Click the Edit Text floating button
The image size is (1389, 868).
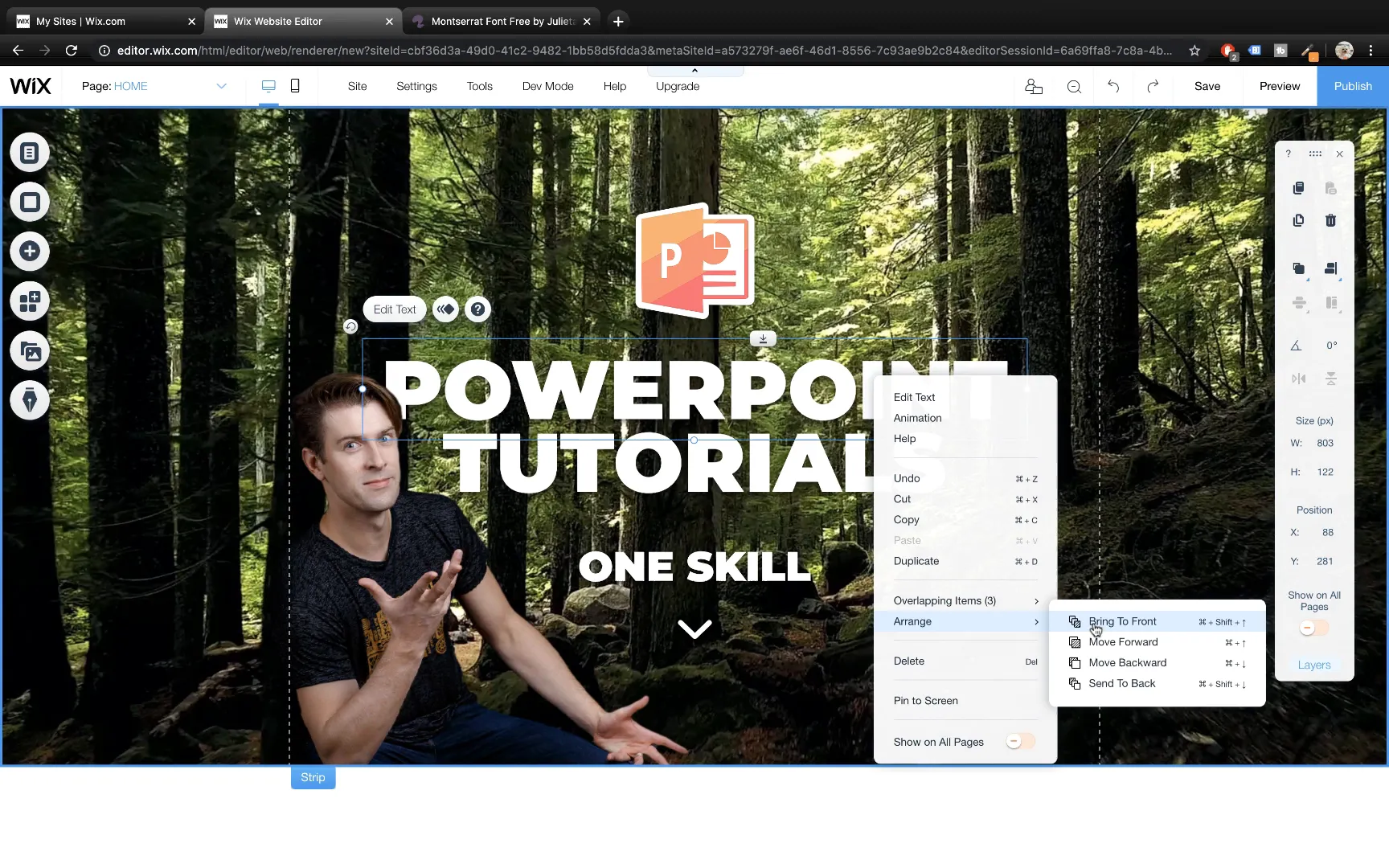(x=395, y=309)
